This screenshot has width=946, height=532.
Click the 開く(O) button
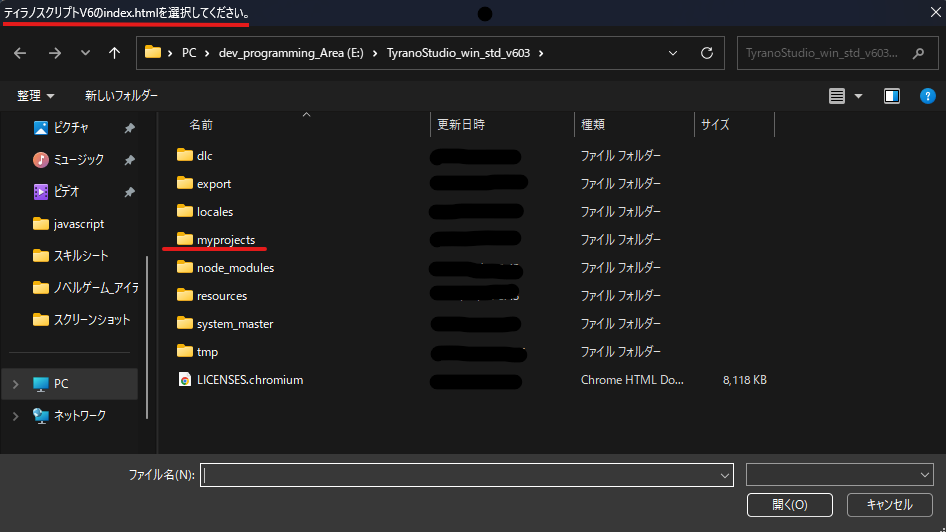click(790, 504)
